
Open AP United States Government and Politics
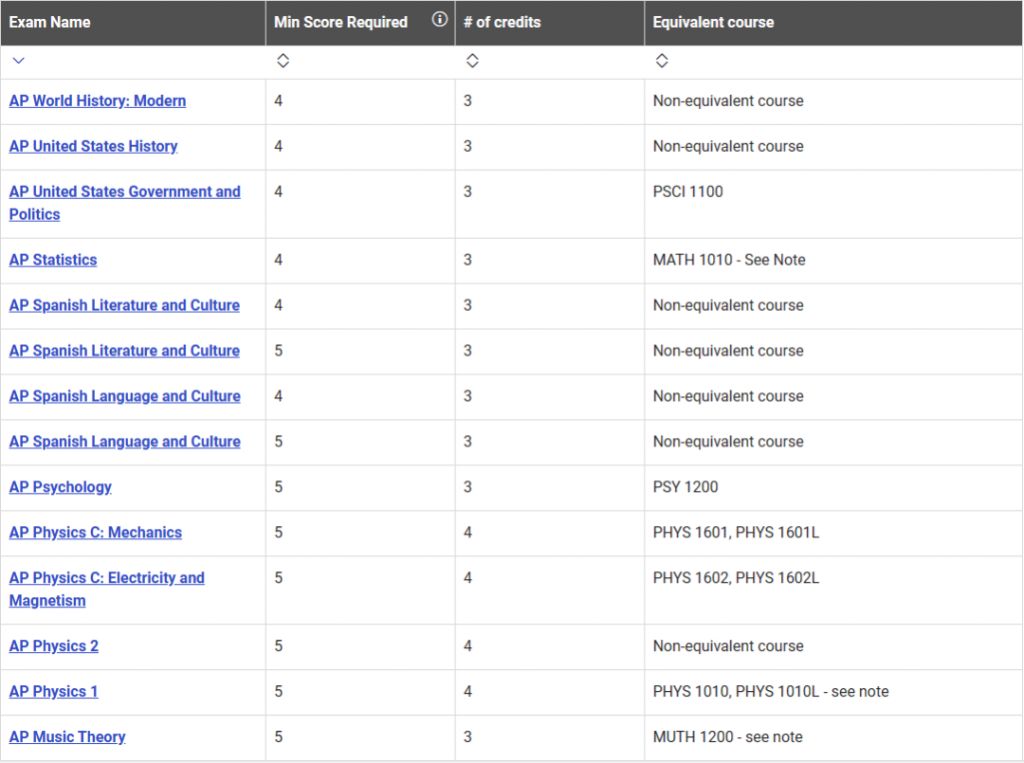coord(124,192)
